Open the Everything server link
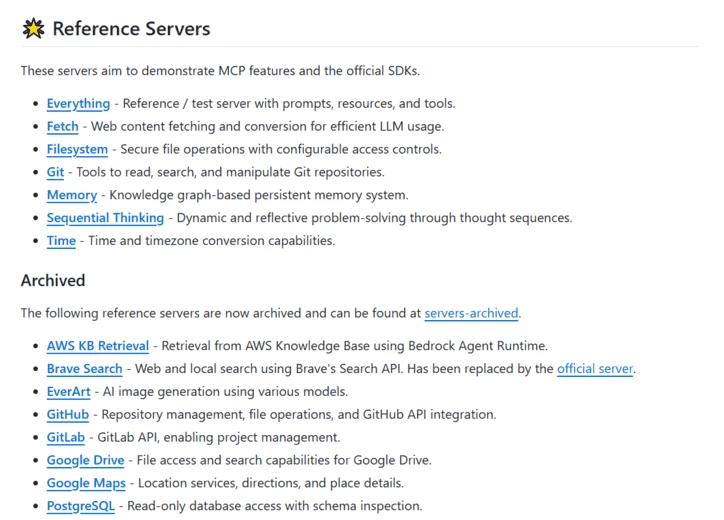The height and width of the screenshot is (520, 724). pos(78,103)
